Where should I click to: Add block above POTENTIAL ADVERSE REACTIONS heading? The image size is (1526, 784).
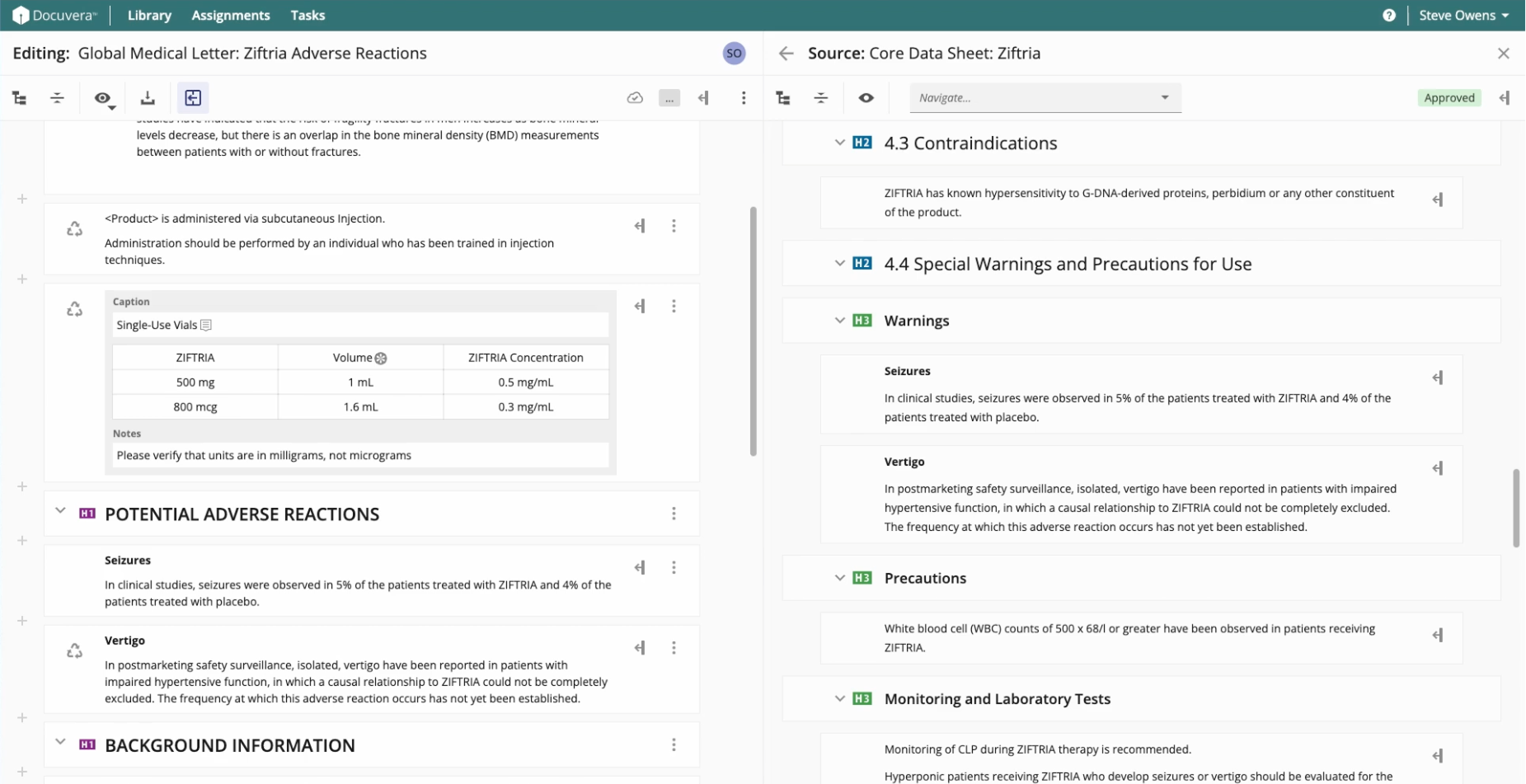[x=22, y=486]
